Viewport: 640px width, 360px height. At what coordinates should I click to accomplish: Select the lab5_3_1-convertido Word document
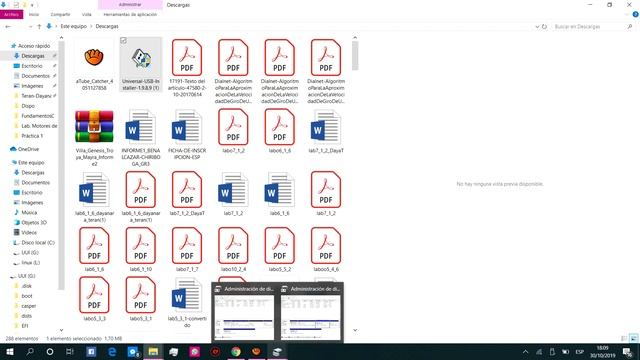coord(187,303)
